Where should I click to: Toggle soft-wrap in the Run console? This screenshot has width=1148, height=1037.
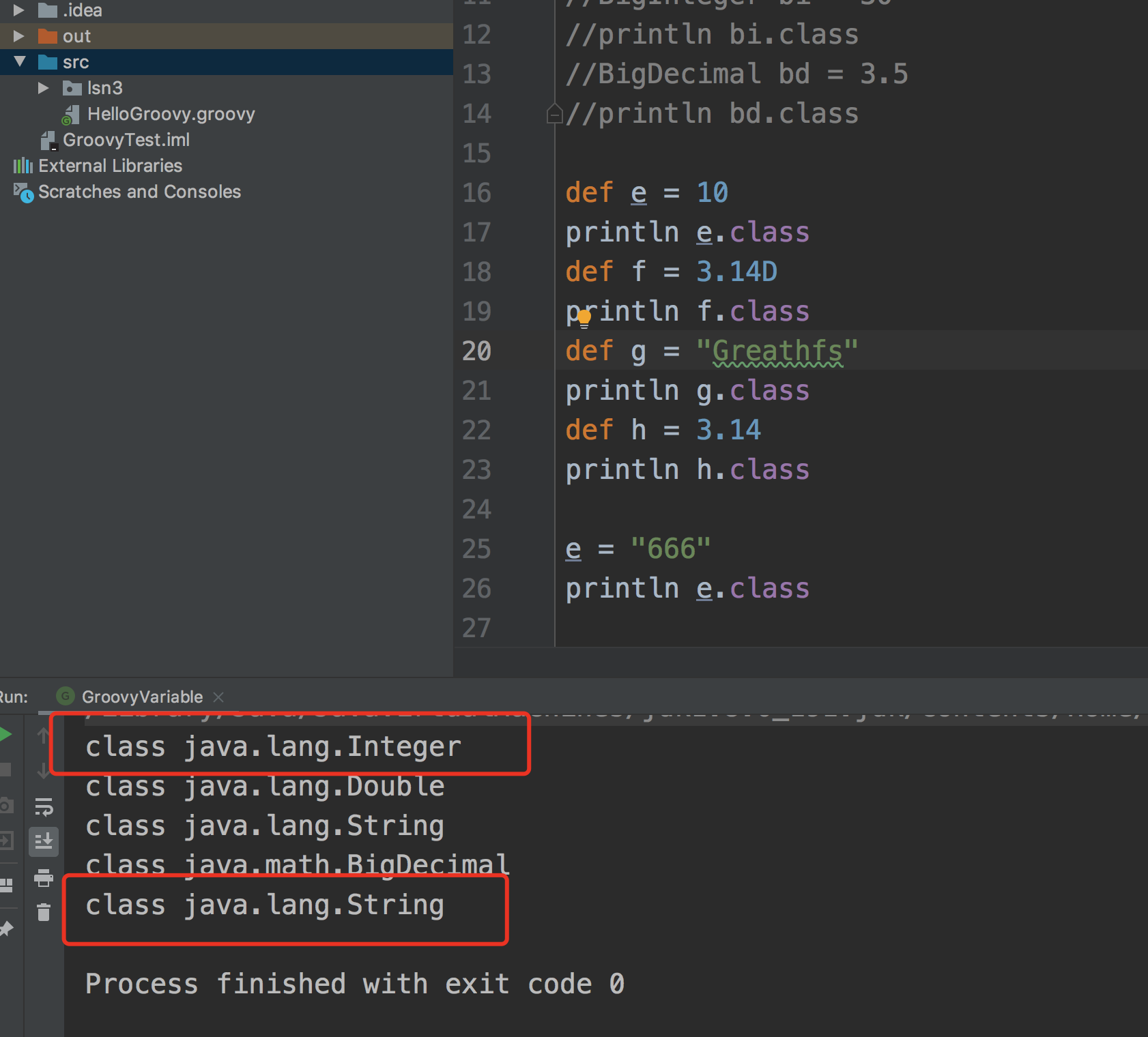click(x=44, y=807)
